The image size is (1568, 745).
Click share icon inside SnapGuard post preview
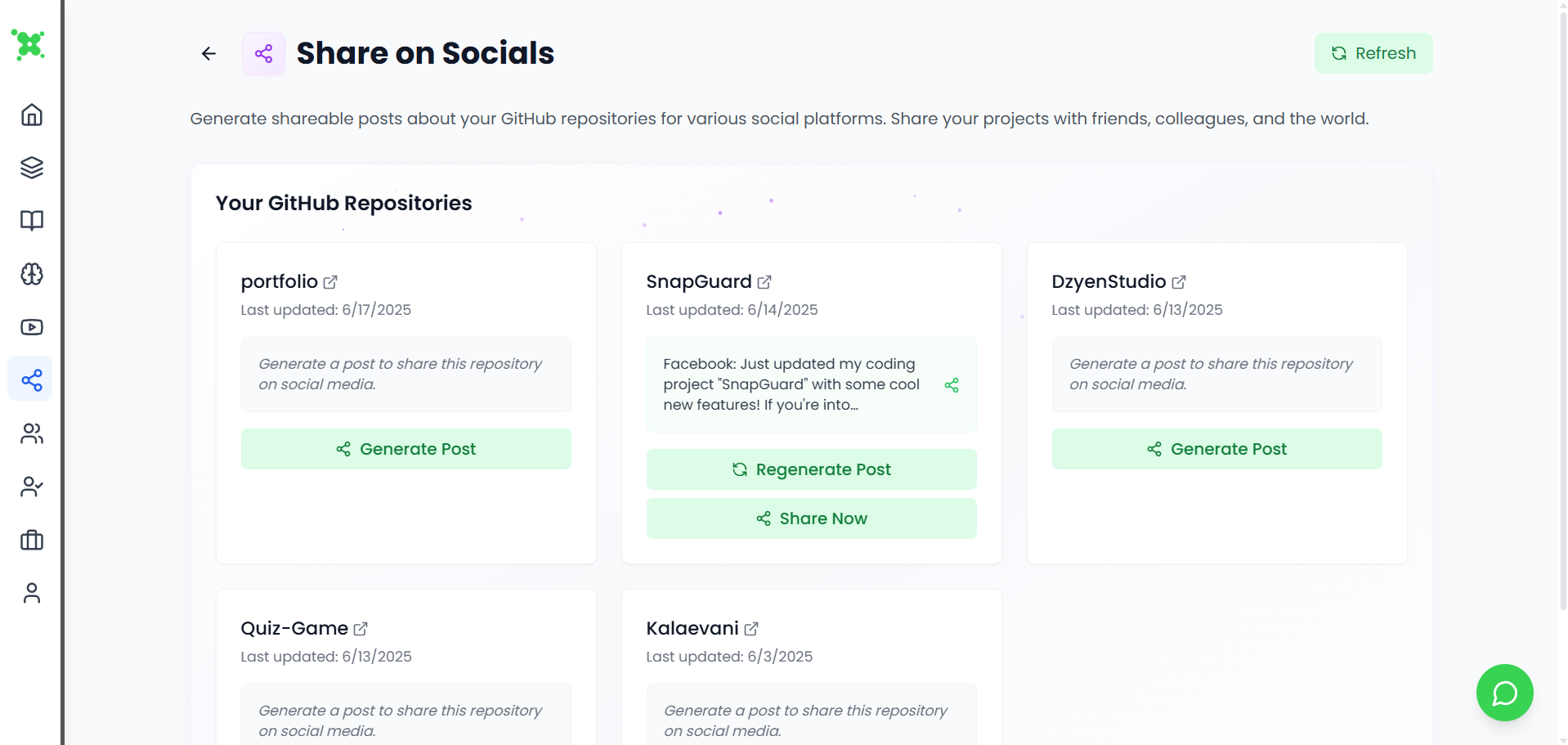[x=952, y=385]
